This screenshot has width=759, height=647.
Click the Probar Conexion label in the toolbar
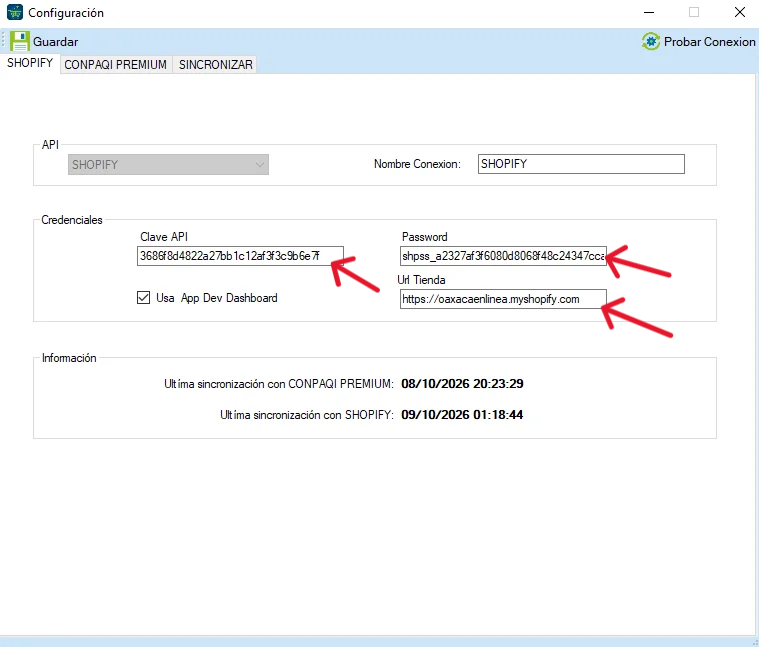tap(709, 42)
